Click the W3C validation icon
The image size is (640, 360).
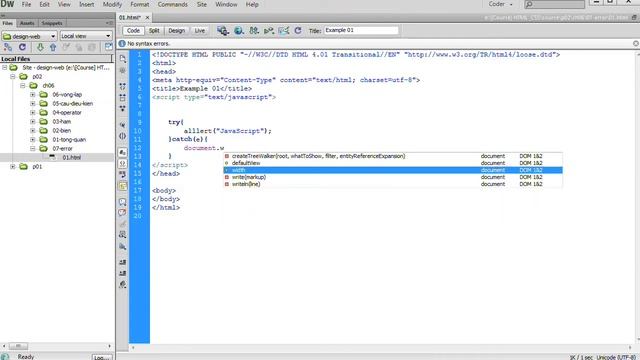click(x=269, y=31)
